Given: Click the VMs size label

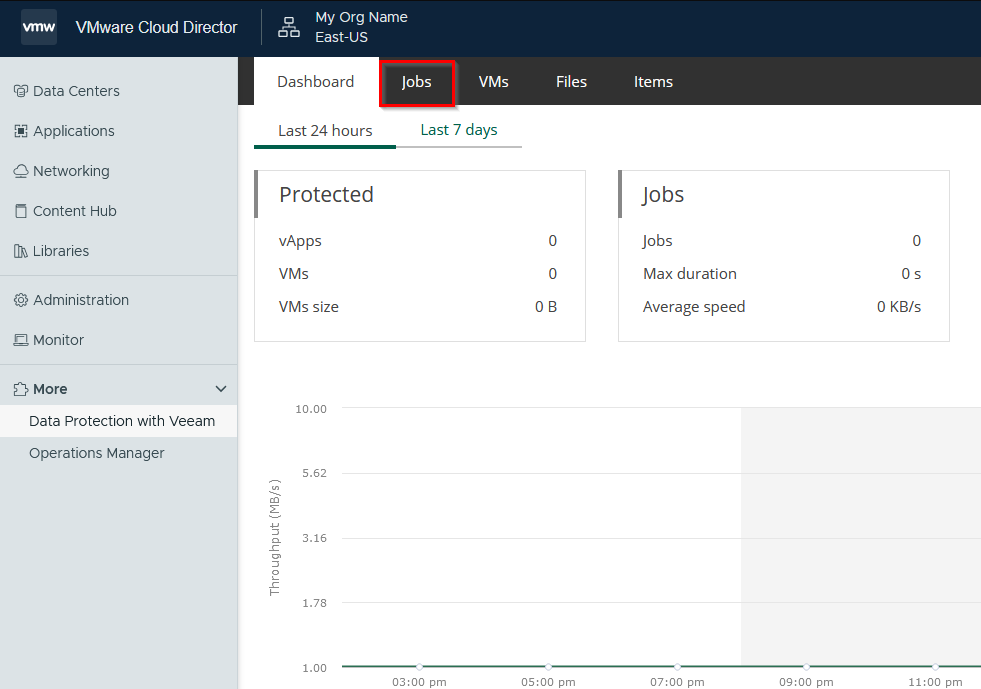Looking at the screenshot, I should pyautogui.click(x=308, y=307).
